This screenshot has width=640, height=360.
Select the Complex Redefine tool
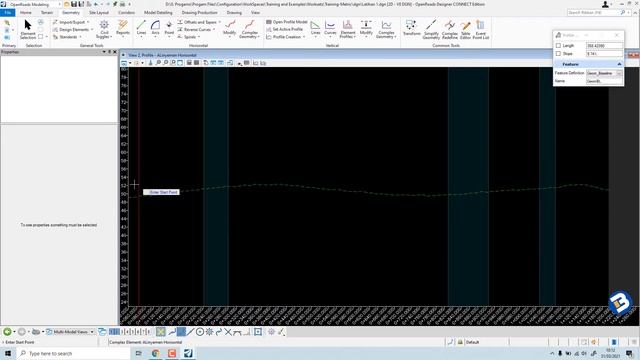(x=449, y=29)
